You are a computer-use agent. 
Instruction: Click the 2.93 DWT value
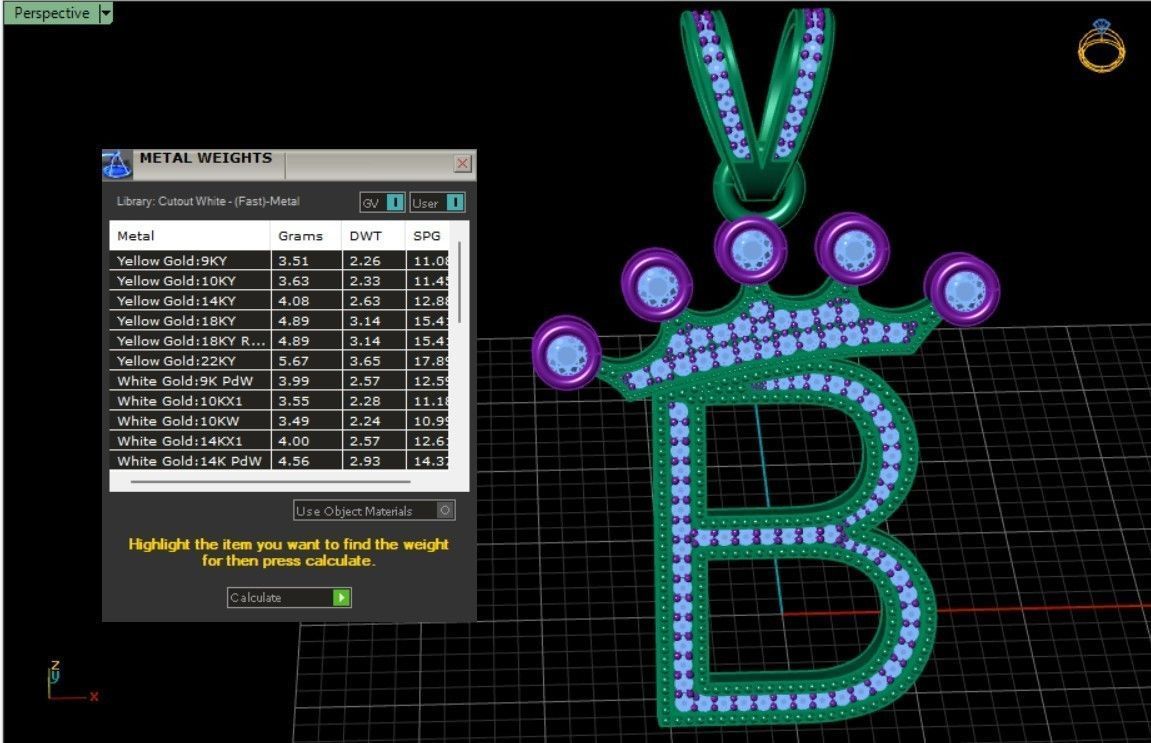click(365, 460)
